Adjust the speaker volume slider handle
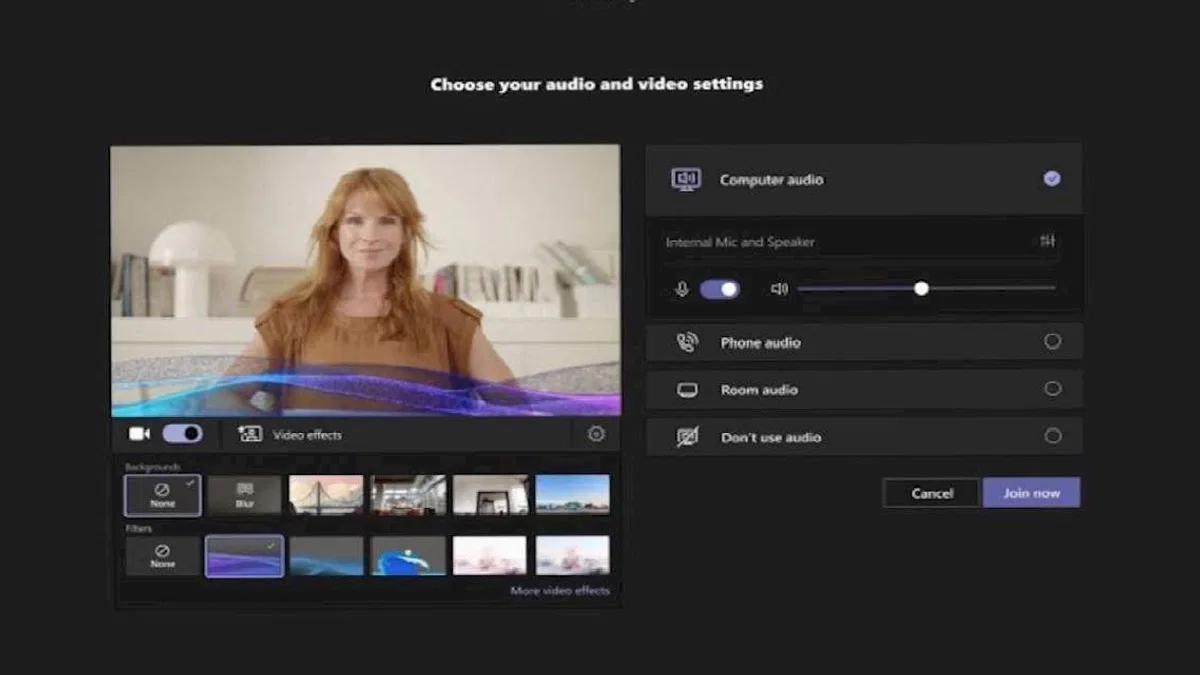The image size is (1200, 675). pyautogui.click(x=921, y=288)
